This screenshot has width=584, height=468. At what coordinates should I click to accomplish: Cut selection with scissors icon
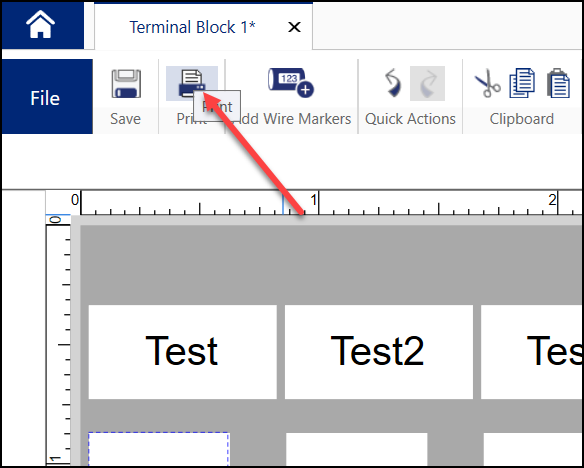[x=488, y=84]
